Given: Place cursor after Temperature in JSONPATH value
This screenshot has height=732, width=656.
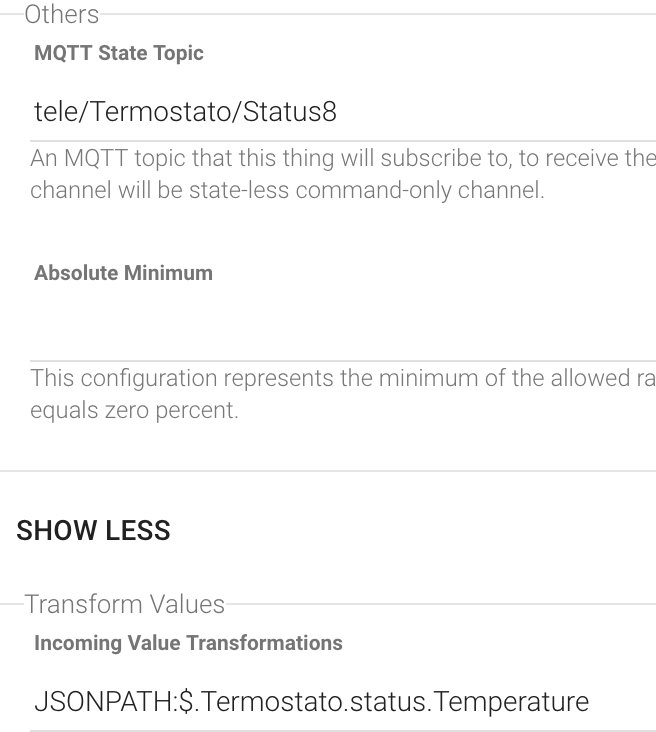Looking at the screenshot, I should [x=590, y=701].
